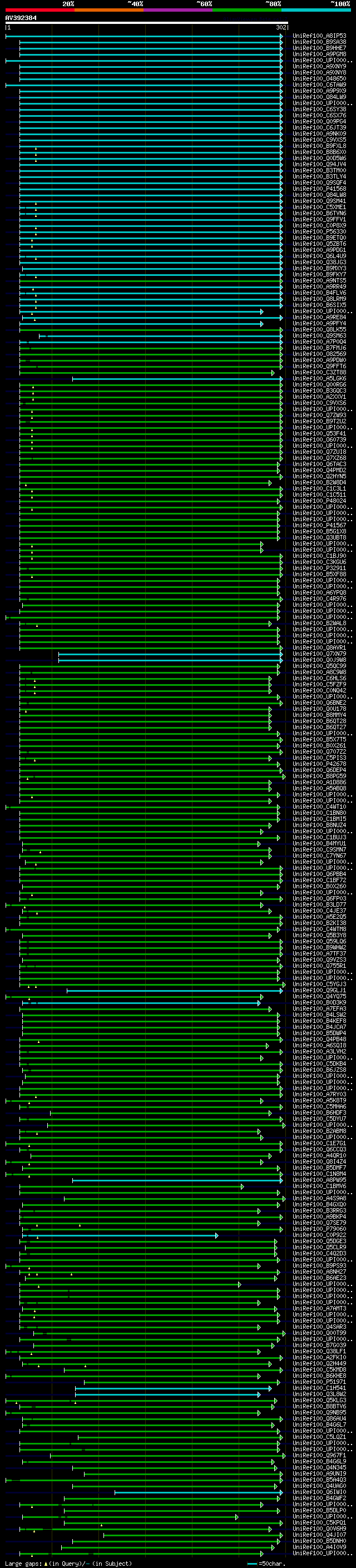Select the UniRef100_Q94JV4 label
This screenshot has height=1568, width=356.
[319, 164]
